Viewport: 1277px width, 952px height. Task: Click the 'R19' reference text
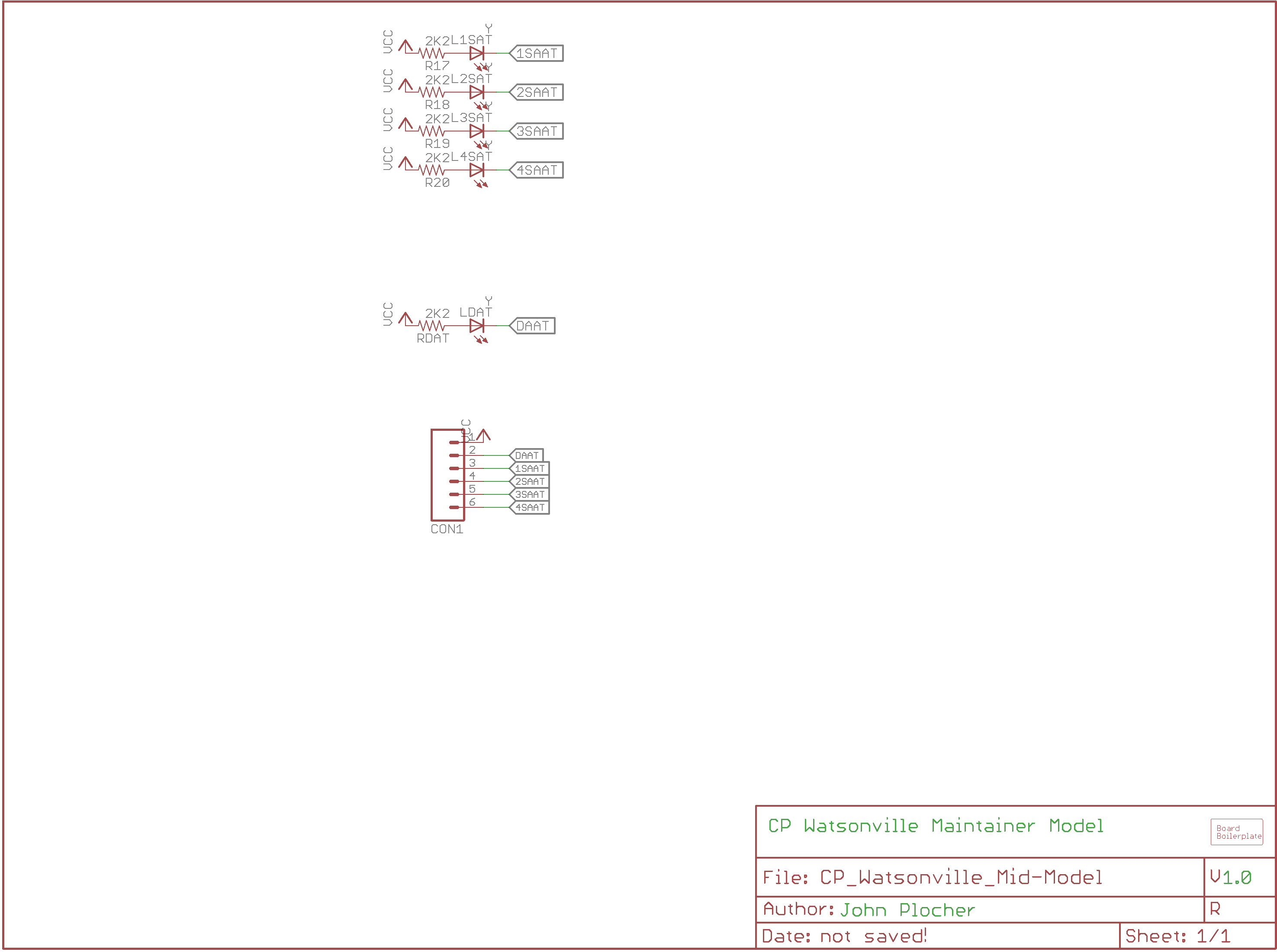(437, 144)
